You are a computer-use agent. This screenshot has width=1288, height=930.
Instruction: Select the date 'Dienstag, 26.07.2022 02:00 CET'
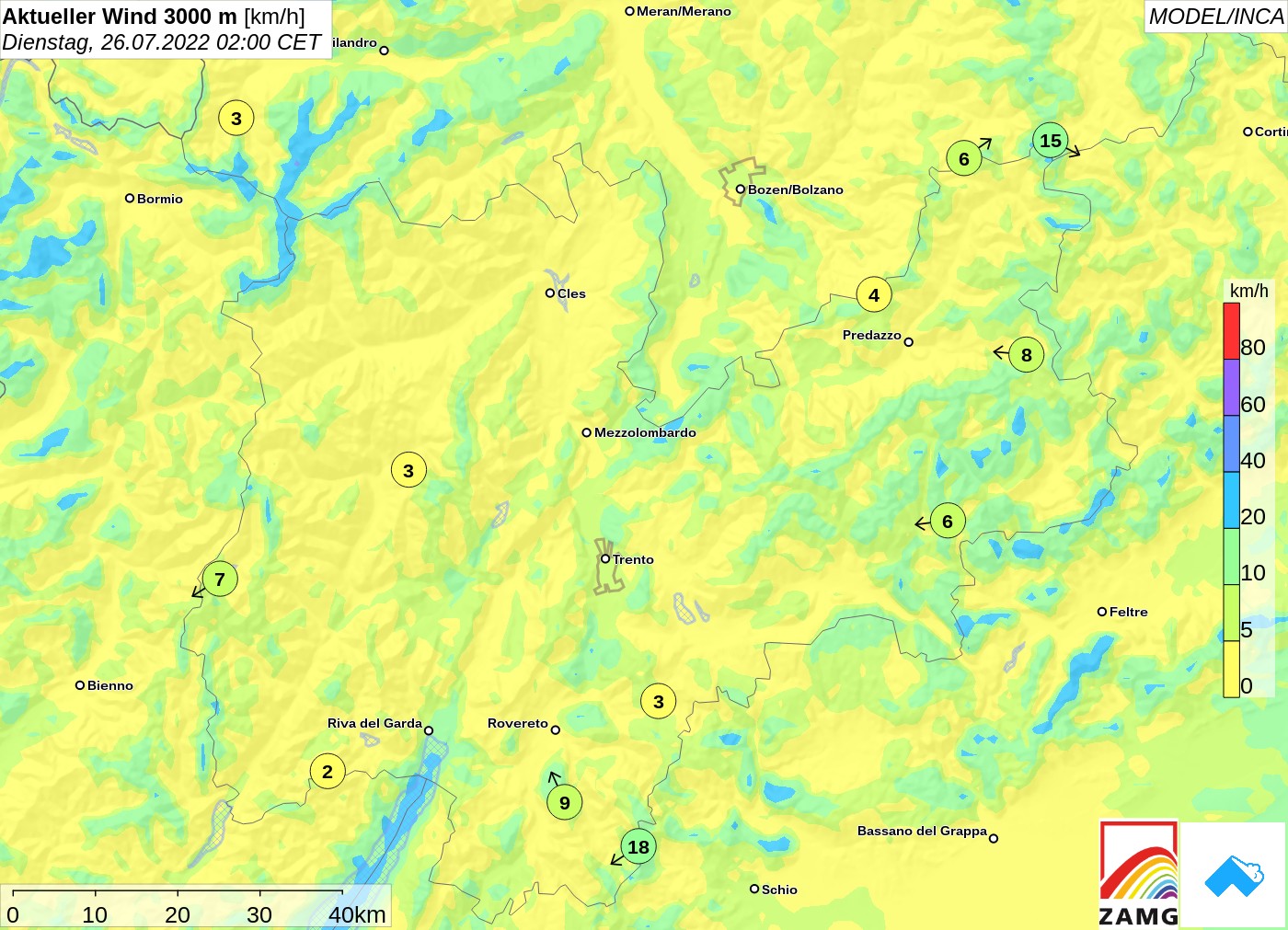161,42
